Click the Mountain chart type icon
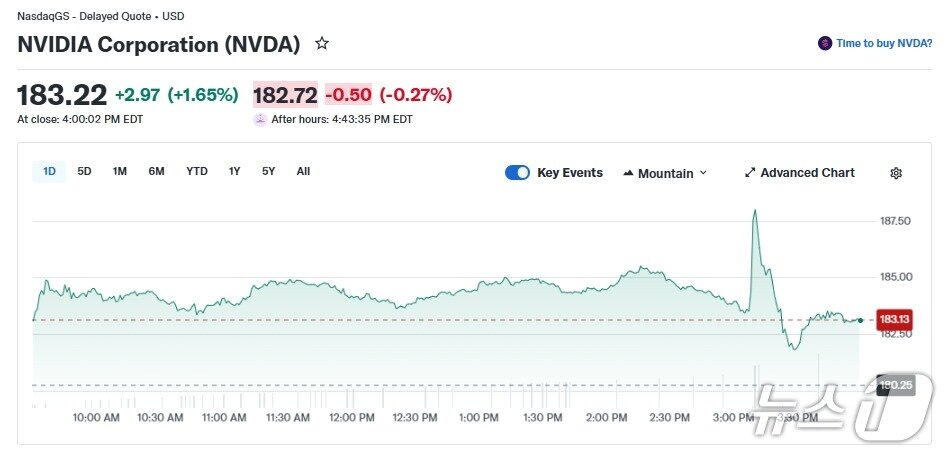The width and height of the screenshot is (947, 455). (628, 173)
